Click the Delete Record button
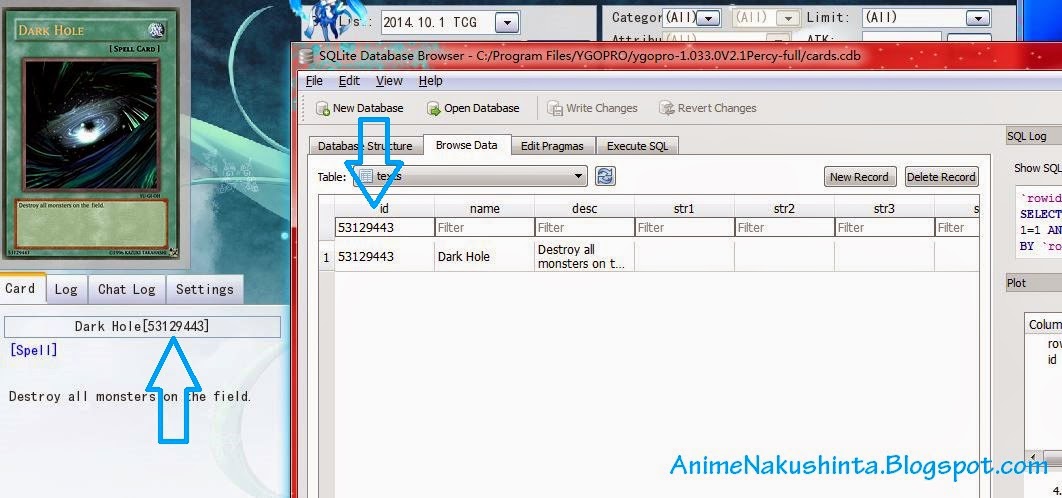 click(941, 177)
